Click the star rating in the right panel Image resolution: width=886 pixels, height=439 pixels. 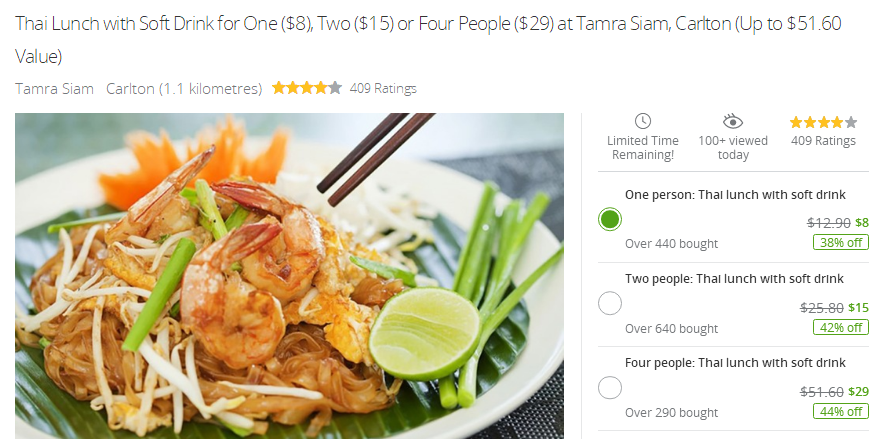point(823,122)
